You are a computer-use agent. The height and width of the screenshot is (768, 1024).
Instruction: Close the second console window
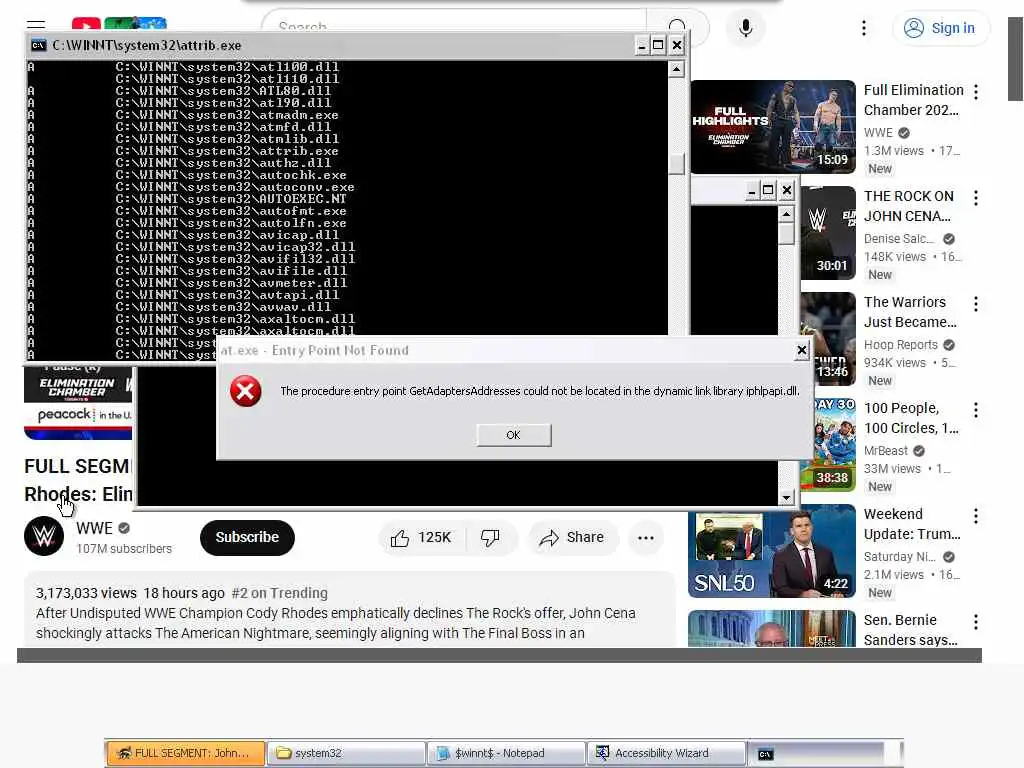(786, 191)
